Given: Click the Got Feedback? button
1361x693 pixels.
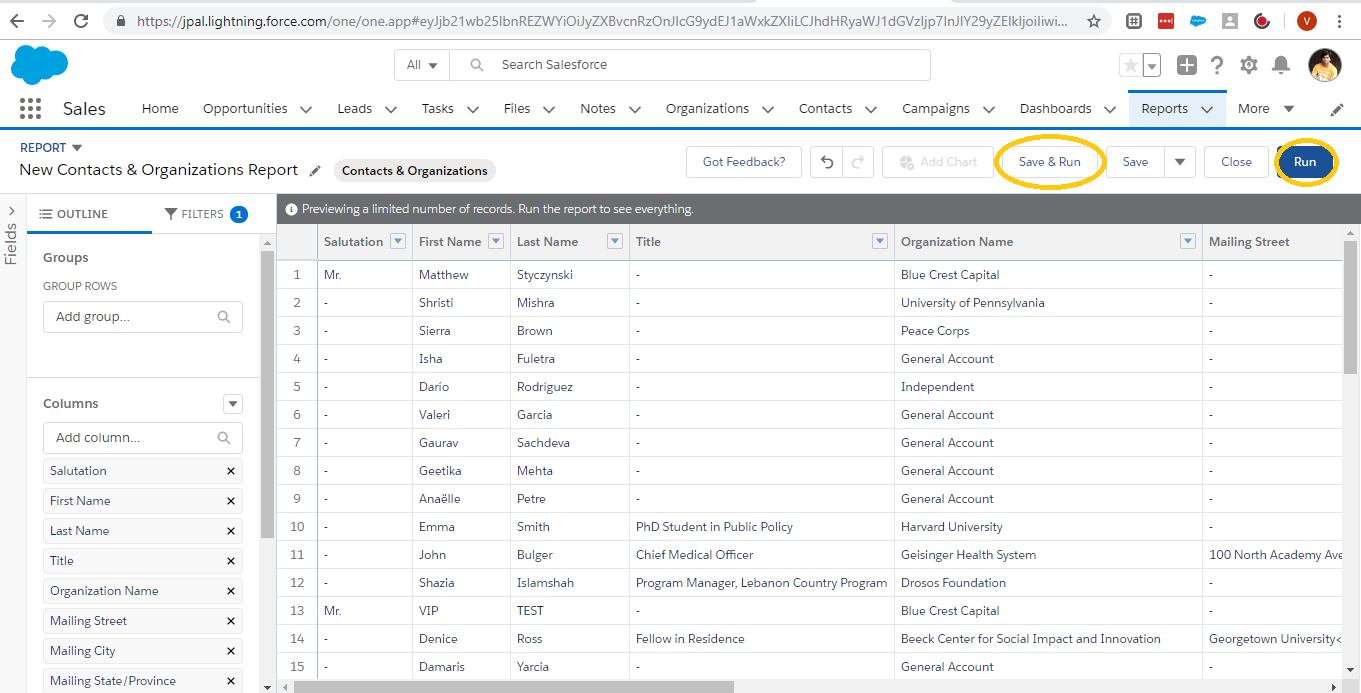Looking at the screenshot, I should [744, 162].
